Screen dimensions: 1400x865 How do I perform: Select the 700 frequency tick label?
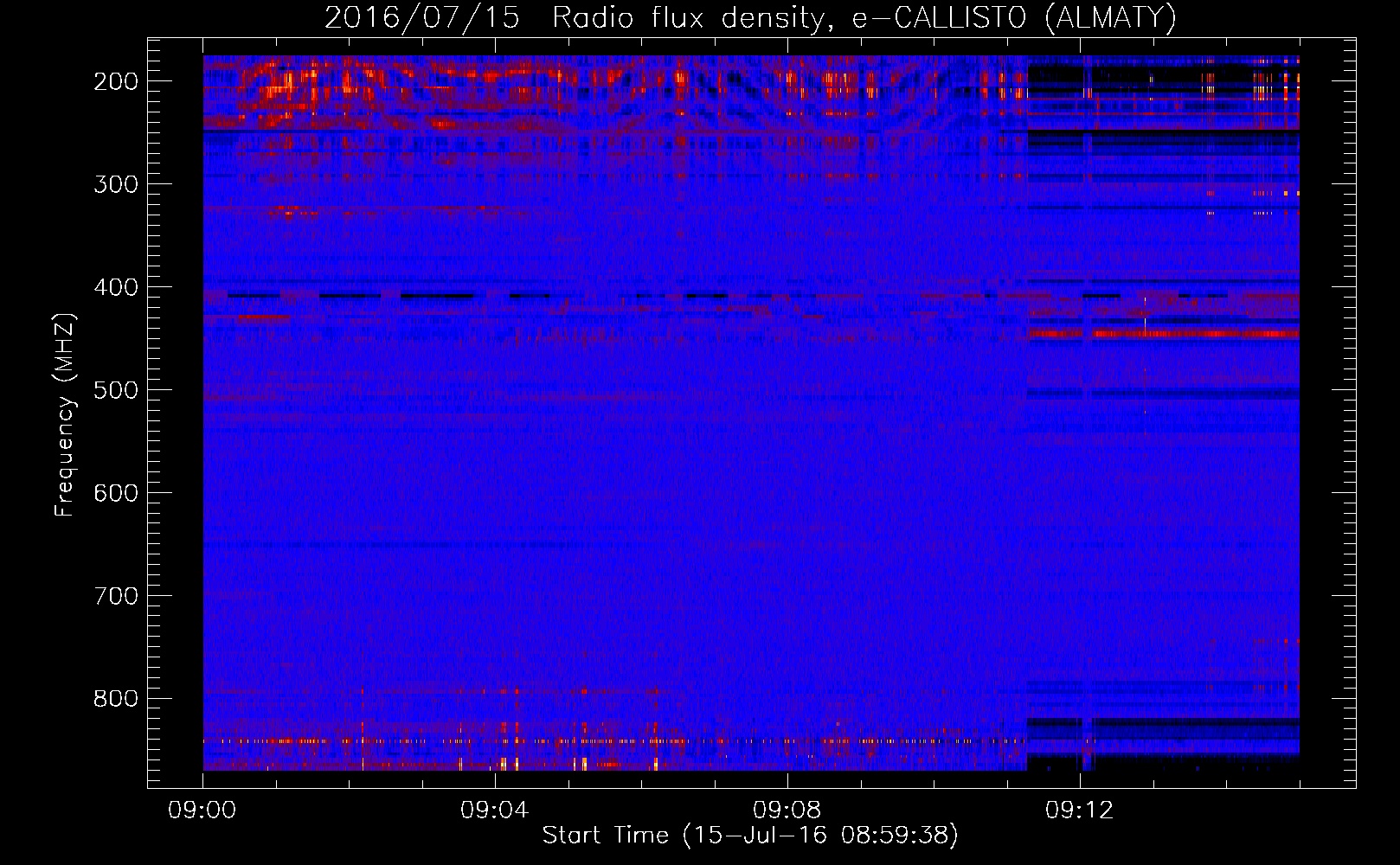pos(116,596)
